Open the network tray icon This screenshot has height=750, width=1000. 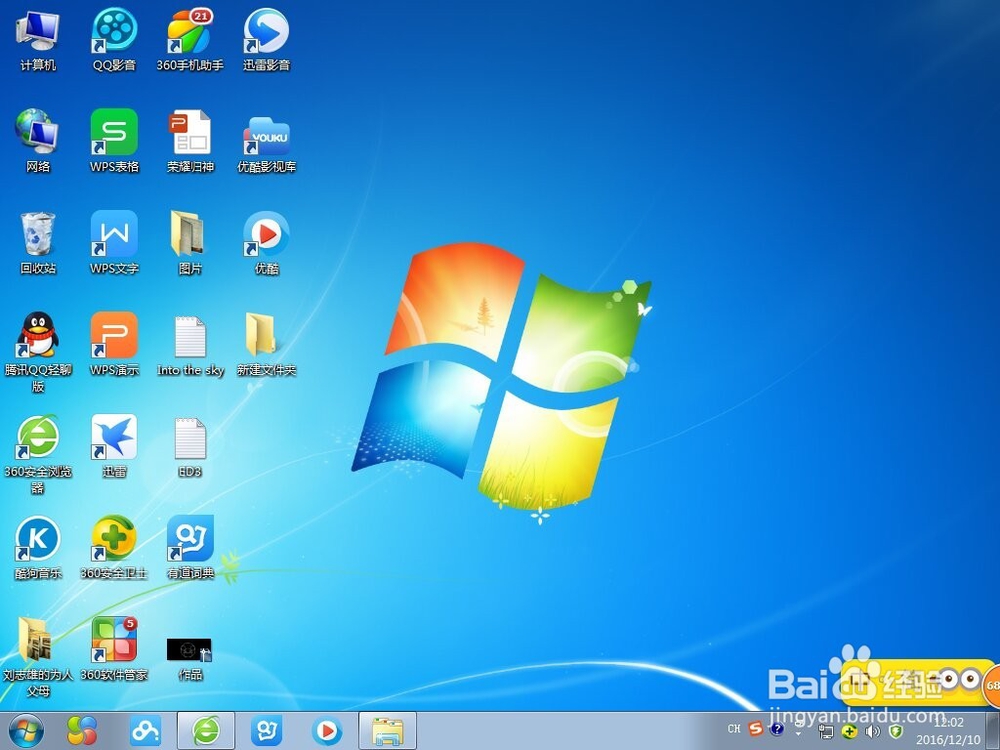point(826,732)
